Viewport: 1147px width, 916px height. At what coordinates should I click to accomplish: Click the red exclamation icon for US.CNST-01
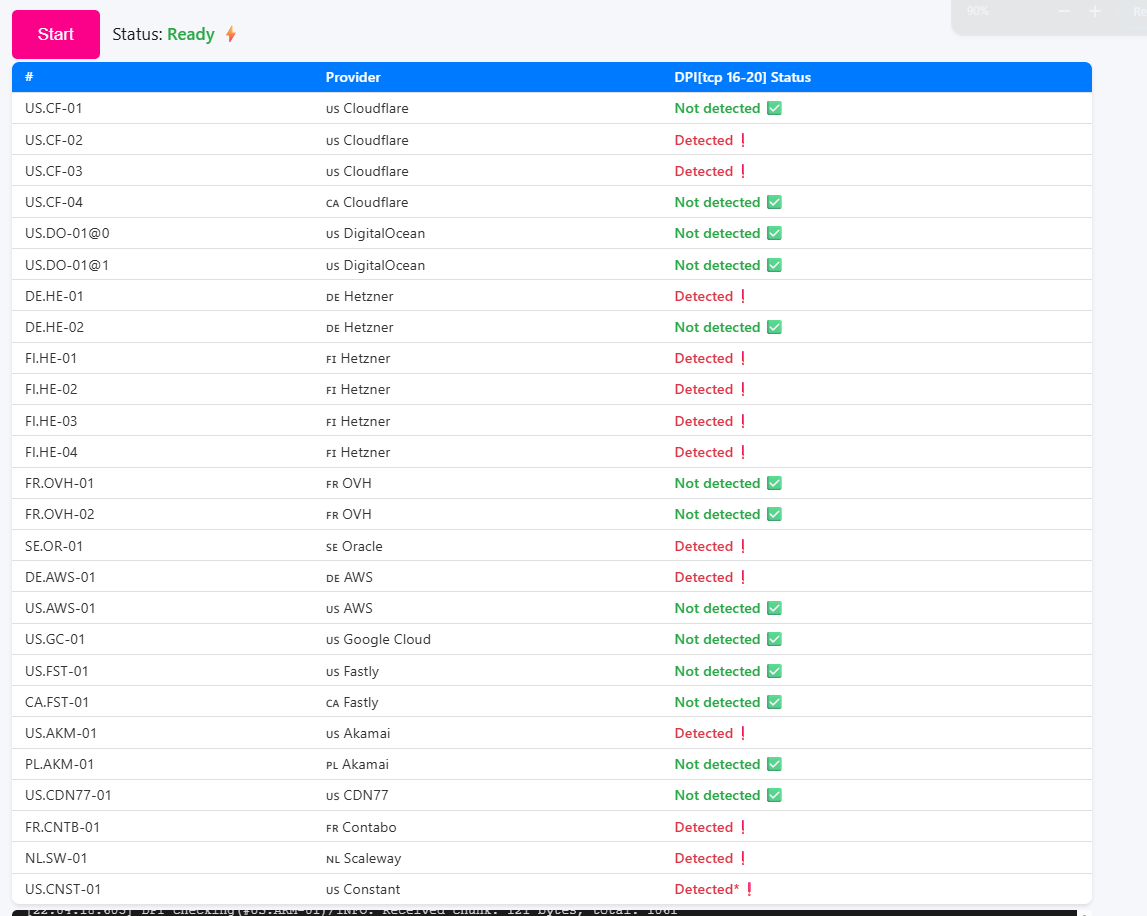[x=750, y=890]
